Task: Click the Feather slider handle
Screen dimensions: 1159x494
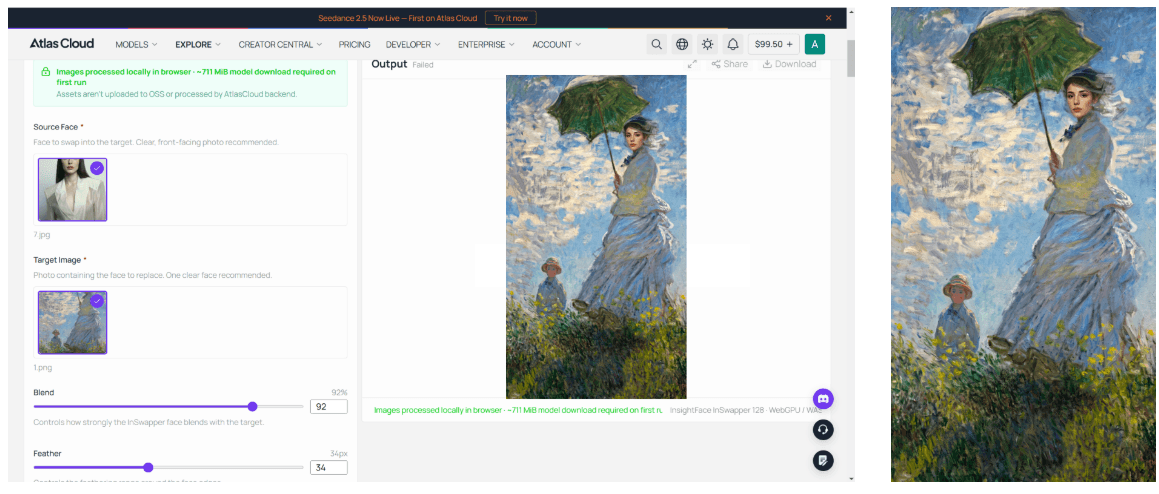Action: [x=148, y=467]
